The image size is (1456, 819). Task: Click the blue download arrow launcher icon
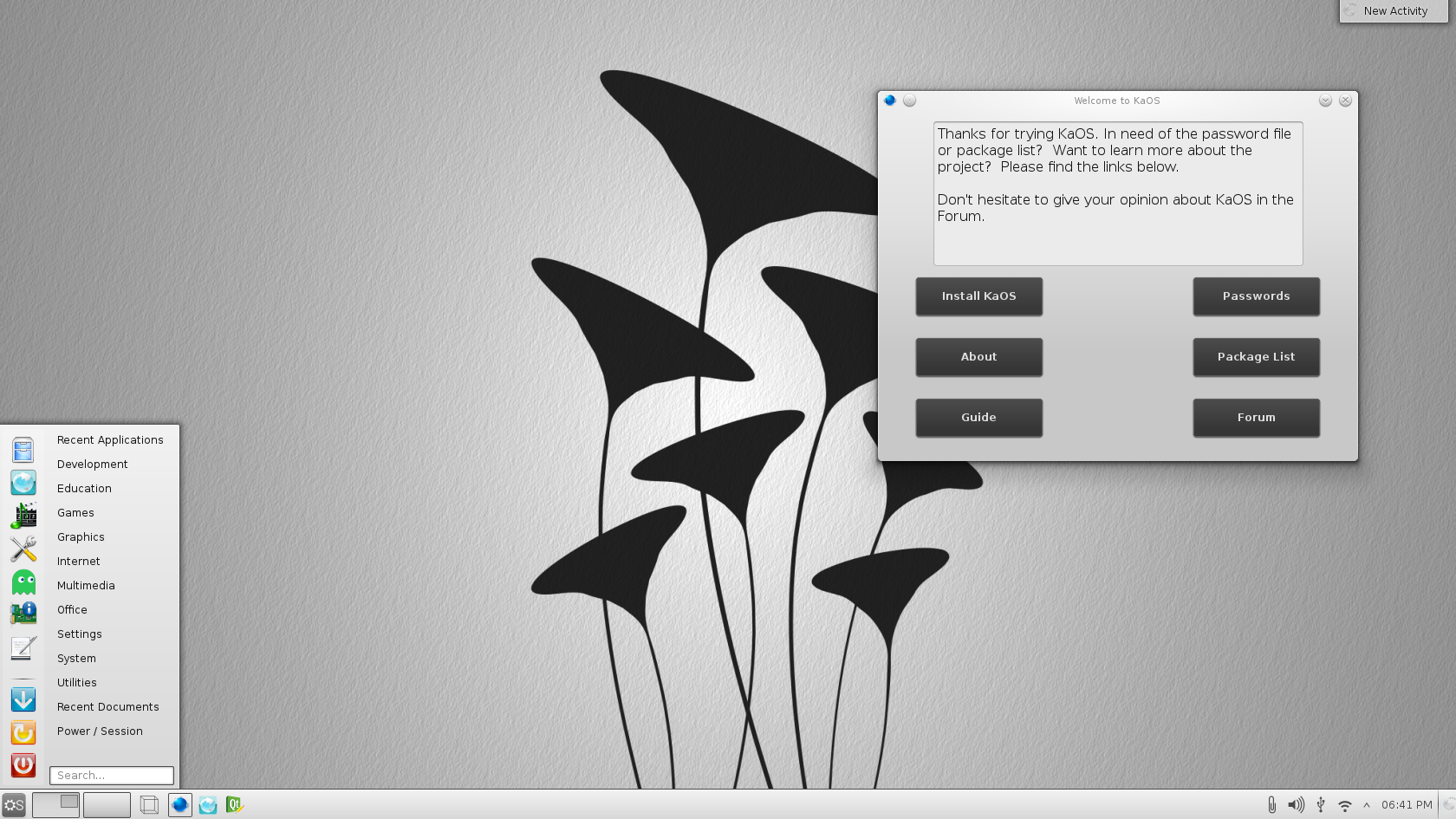23,699
